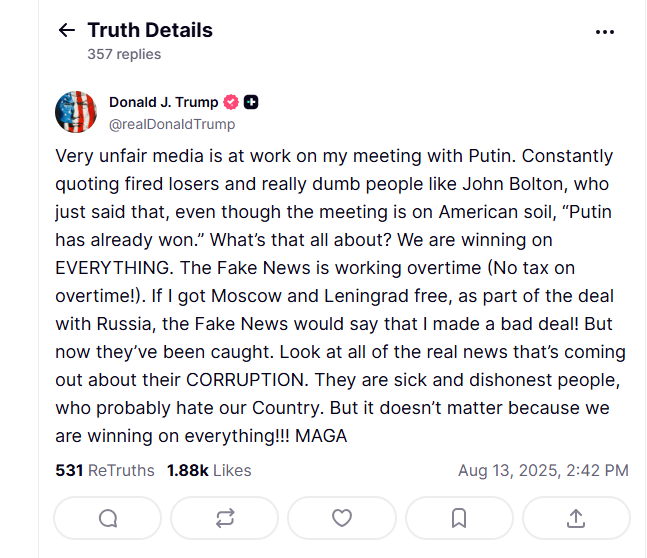Click the Aug 13, 2025 timestamp
This screenshot has width=647, height=558.
click(x=543, y=471)
